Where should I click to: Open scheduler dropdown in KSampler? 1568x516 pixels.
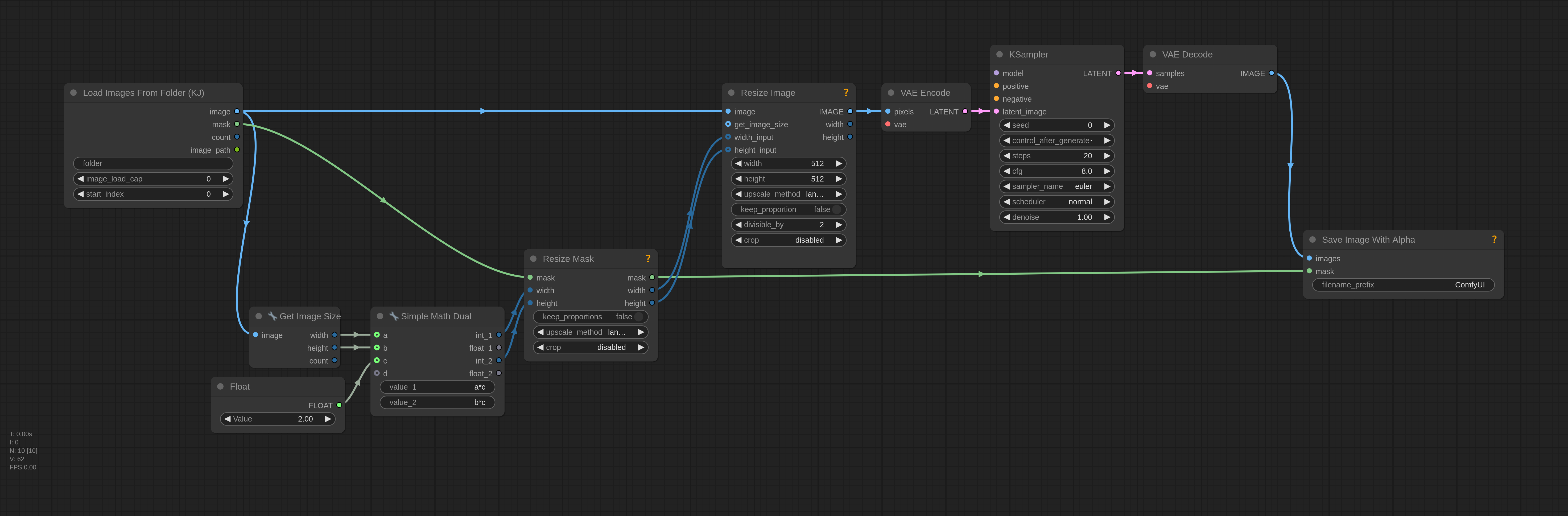(x=1057, y=201)
